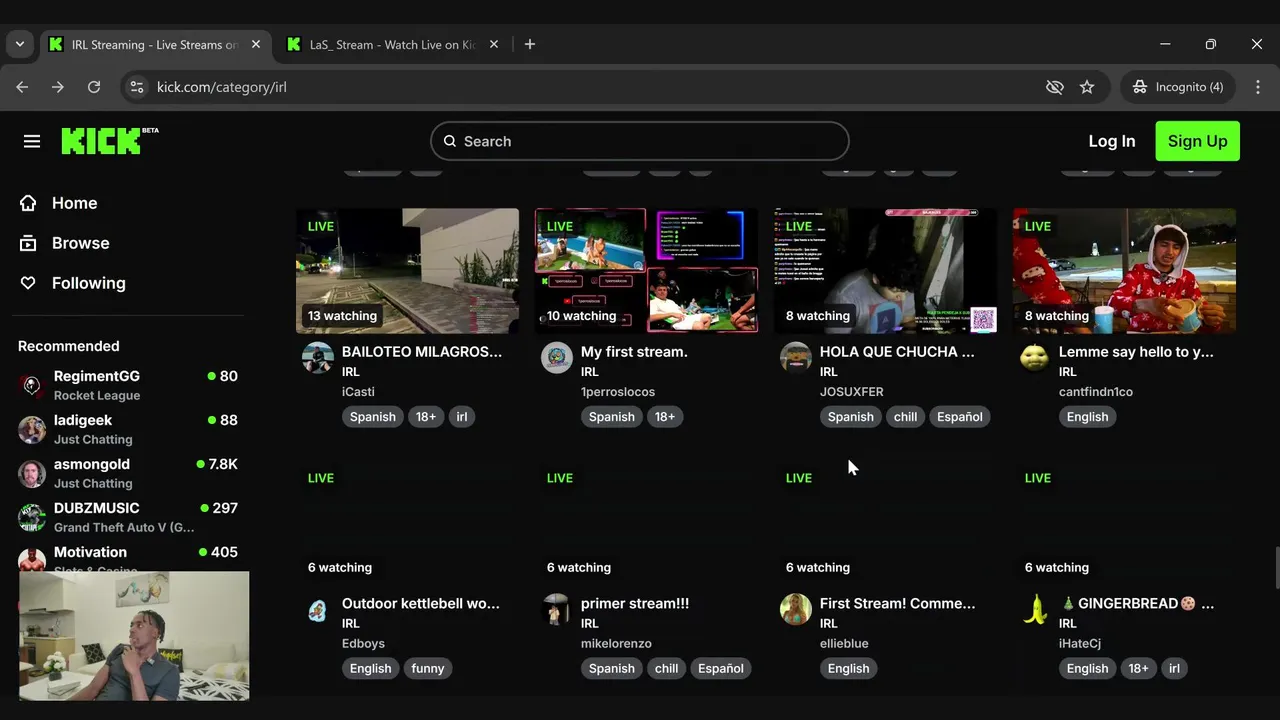Image resolution: width=1280 pixels, height=720 pixels.
Task: Click the Log In button
Action: click(1112, 141)
